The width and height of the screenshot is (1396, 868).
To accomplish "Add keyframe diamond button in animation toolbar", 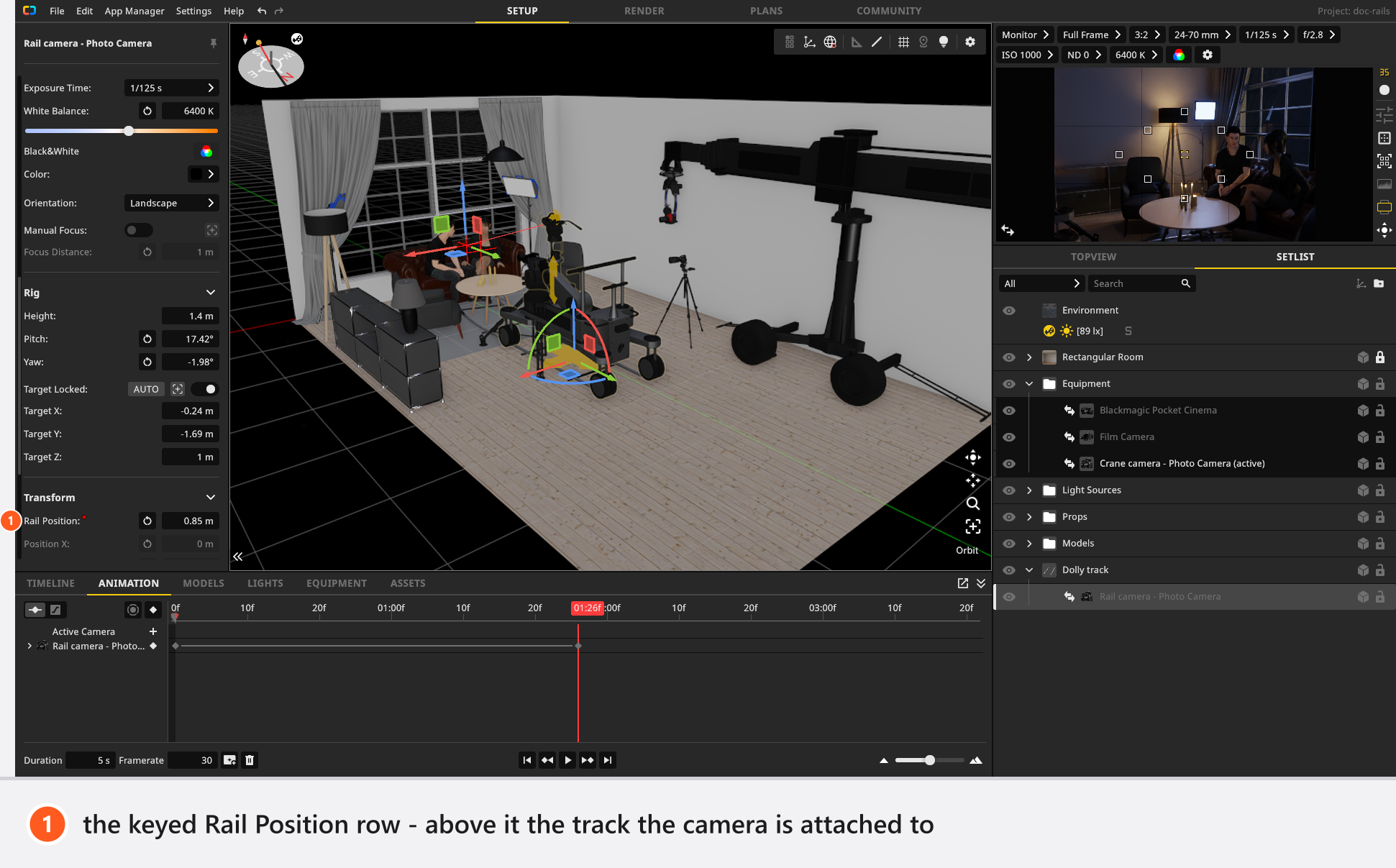I will (x=153, y=610).
